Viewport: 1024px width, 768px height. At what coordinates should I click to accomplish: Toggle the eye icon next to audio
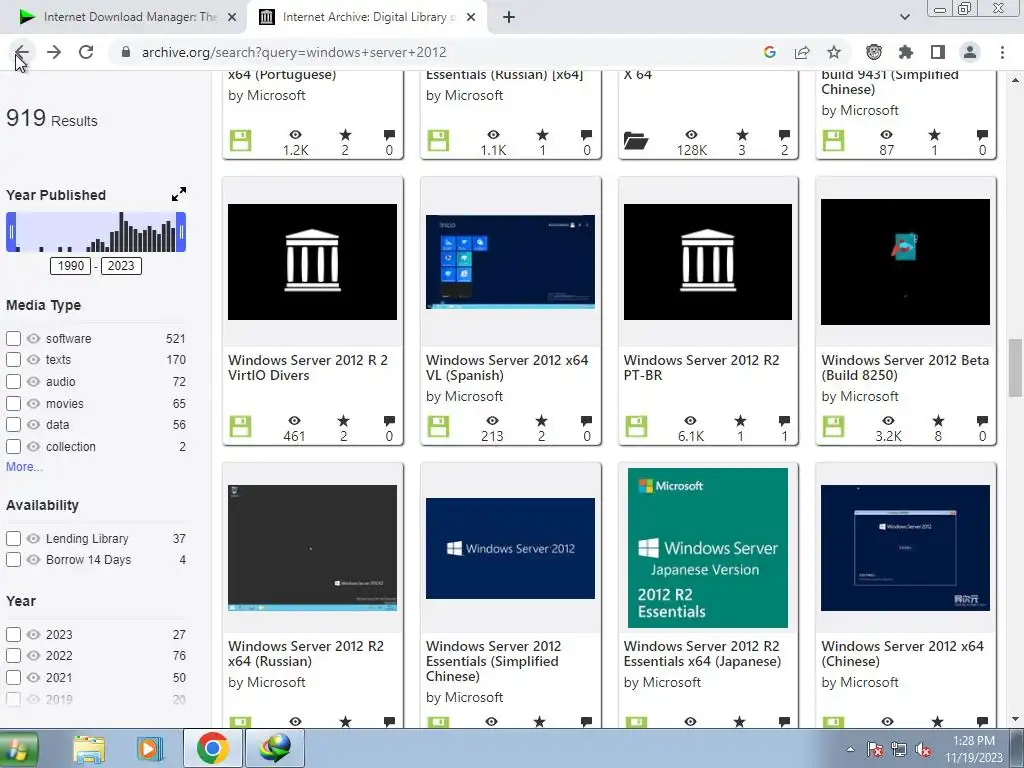click(33, 381)
